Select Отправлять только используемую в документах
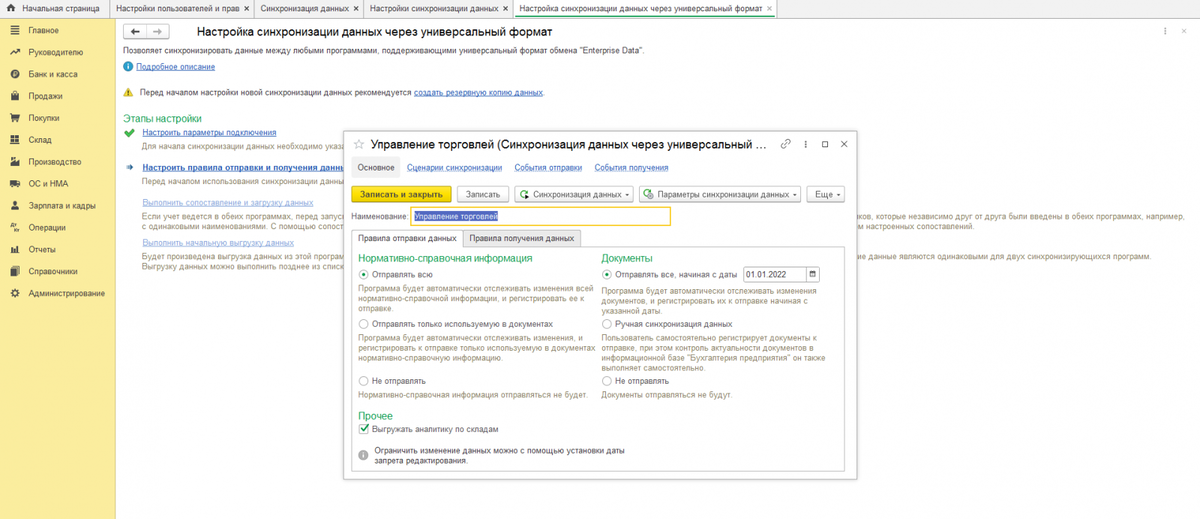Image resolution: width=1200 pixels, height=519 pixels. click(363, 324)
